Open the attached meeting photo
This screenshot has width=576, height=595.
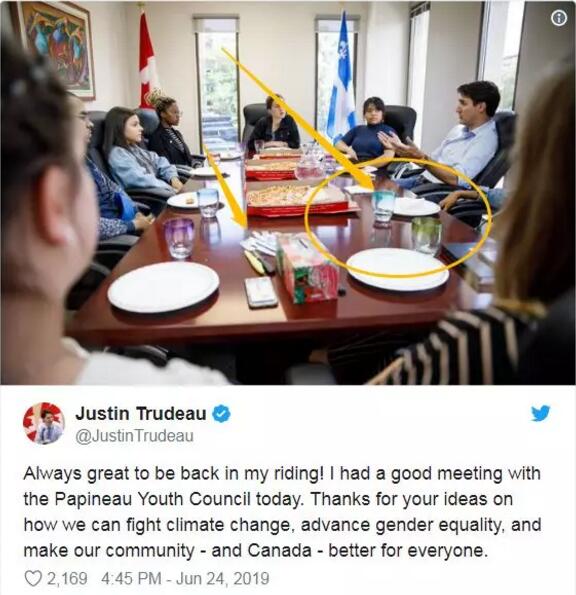coord(288,193)
